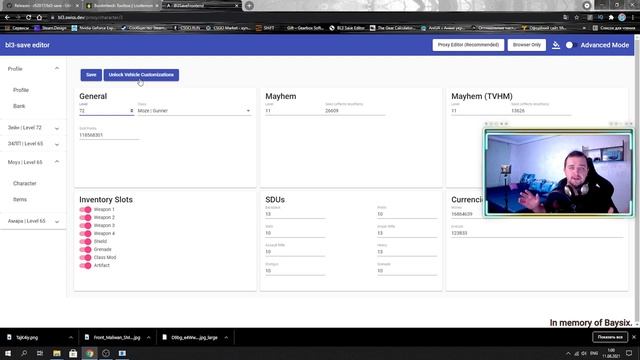Click the browser home icon

pos(39,18)
